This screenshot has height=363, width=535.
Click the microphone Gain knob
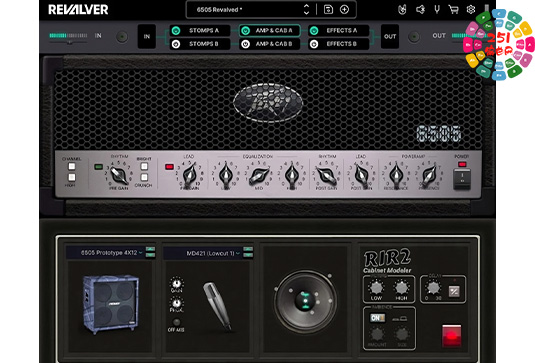[176, 283]
